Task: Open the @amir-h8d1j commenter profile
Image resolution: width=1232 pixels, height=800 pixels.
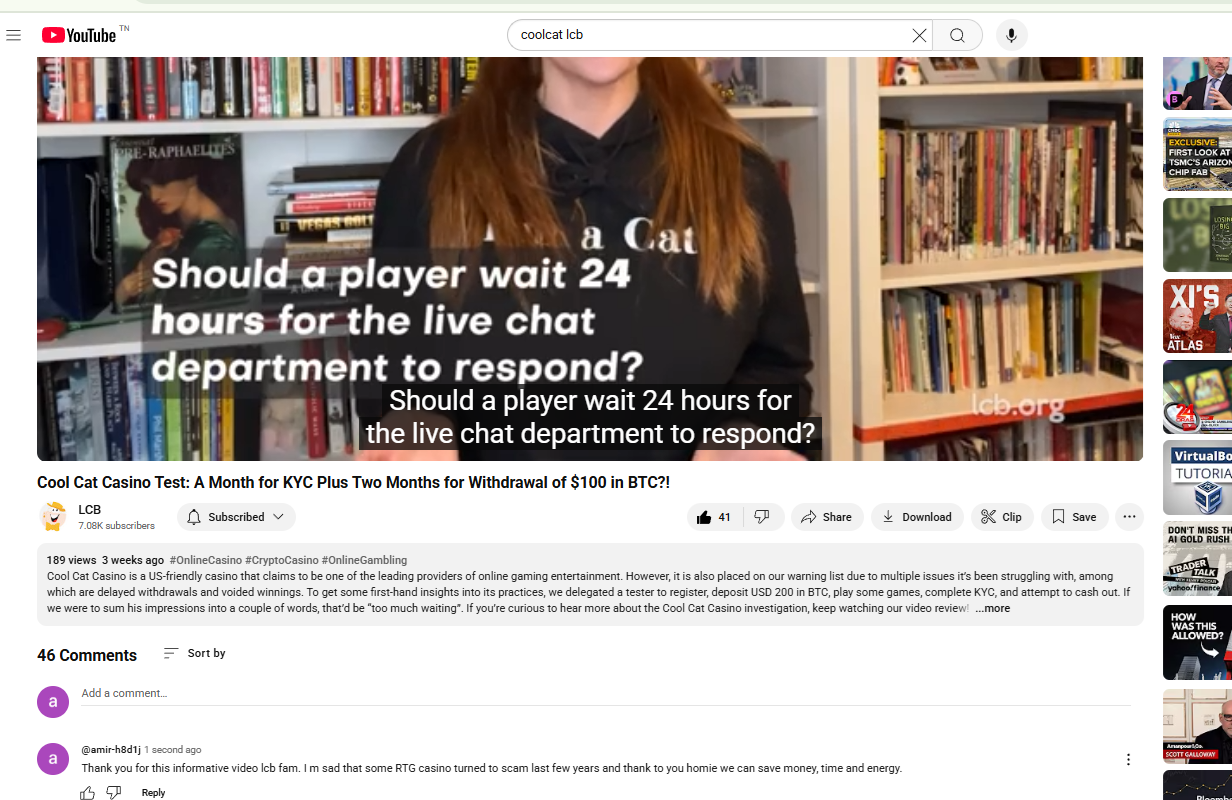Action: (x=111, y=750)
